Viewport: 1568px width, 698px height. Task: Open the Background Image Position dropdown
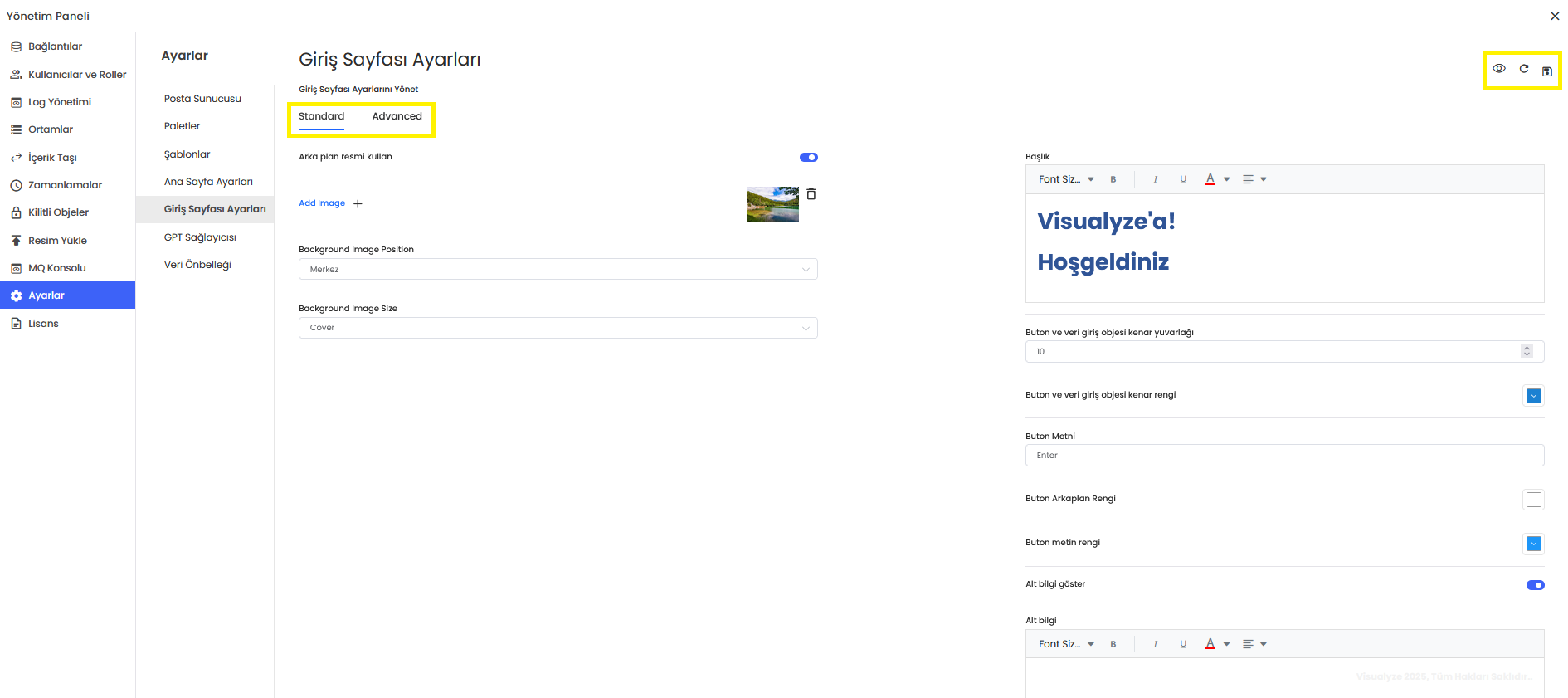click(558, 269)
